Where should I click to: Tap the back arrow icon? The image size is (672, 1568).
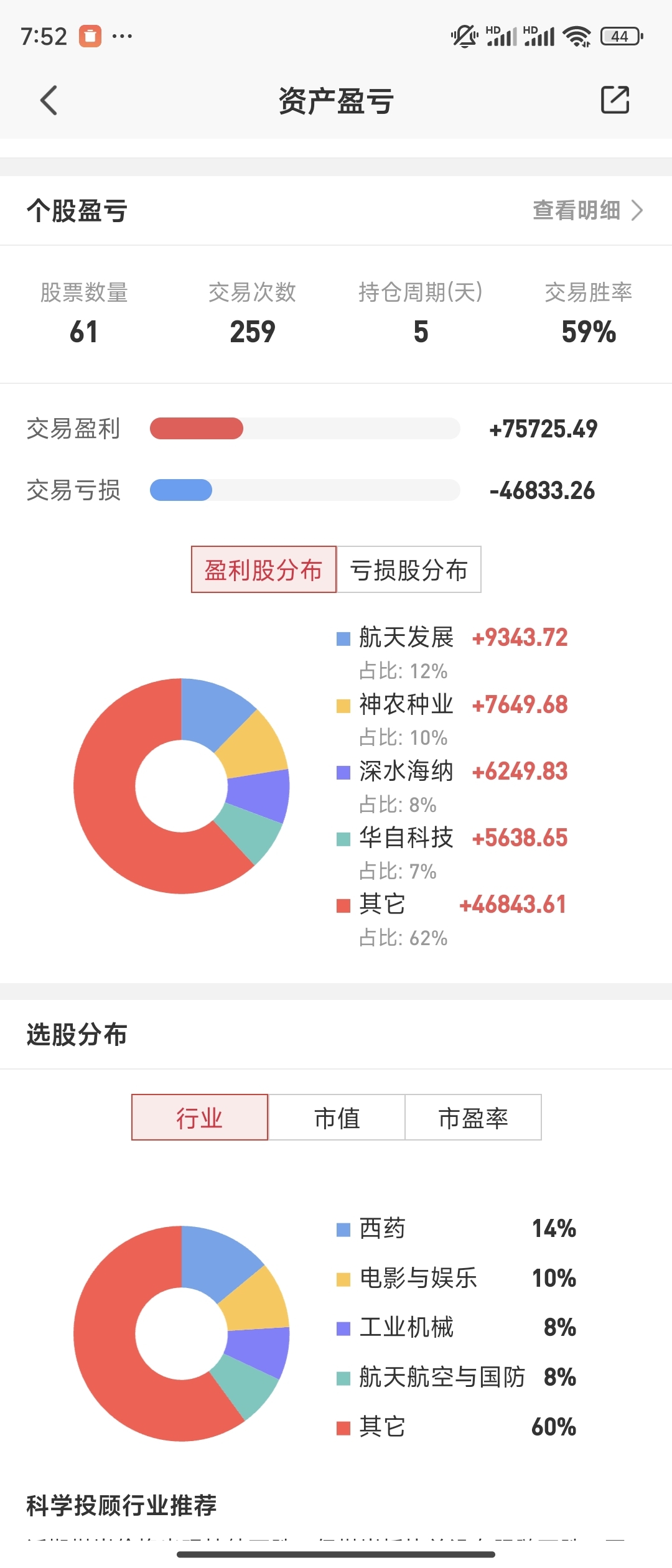(x=49, y=100)
